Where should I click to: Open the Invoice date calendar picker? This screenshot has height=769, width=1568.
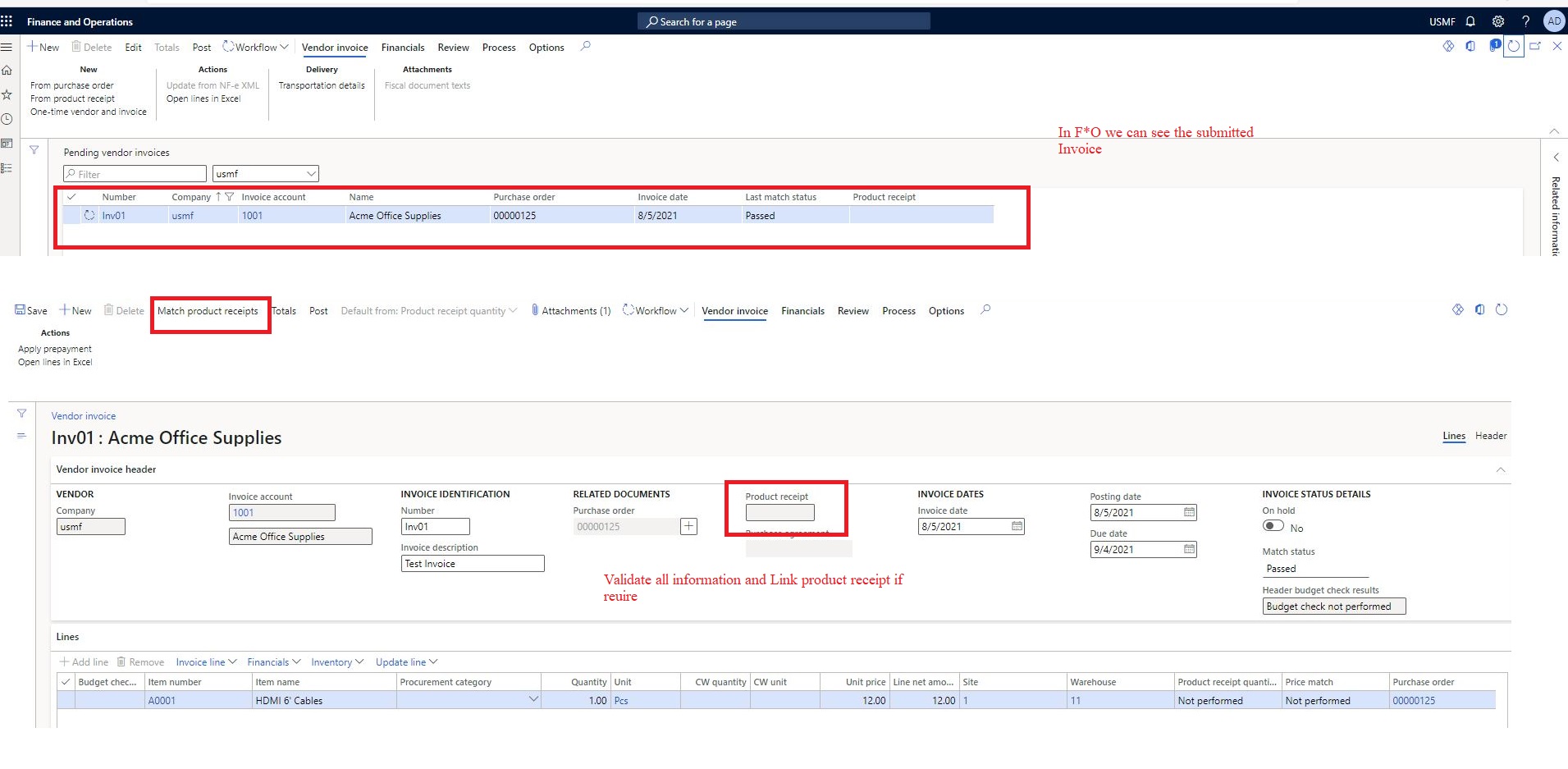coord(1017,526)
